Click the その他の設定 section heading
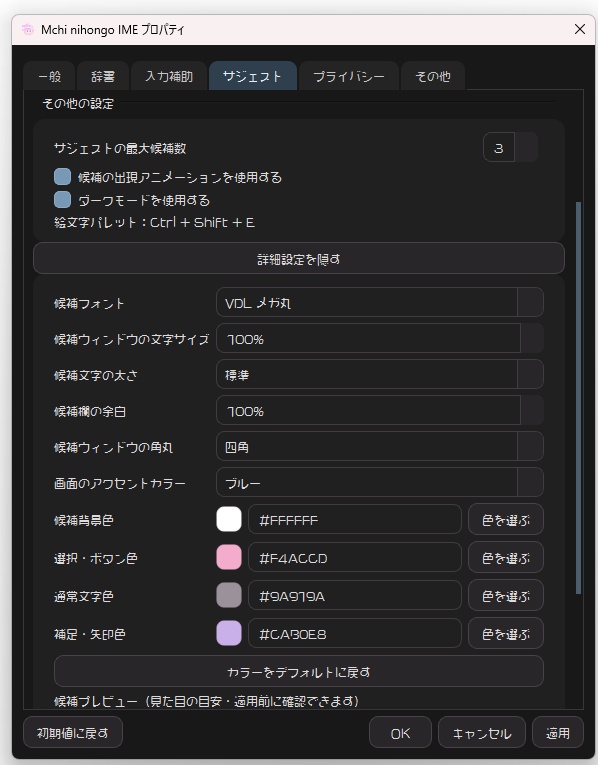 tap(79, 103)
